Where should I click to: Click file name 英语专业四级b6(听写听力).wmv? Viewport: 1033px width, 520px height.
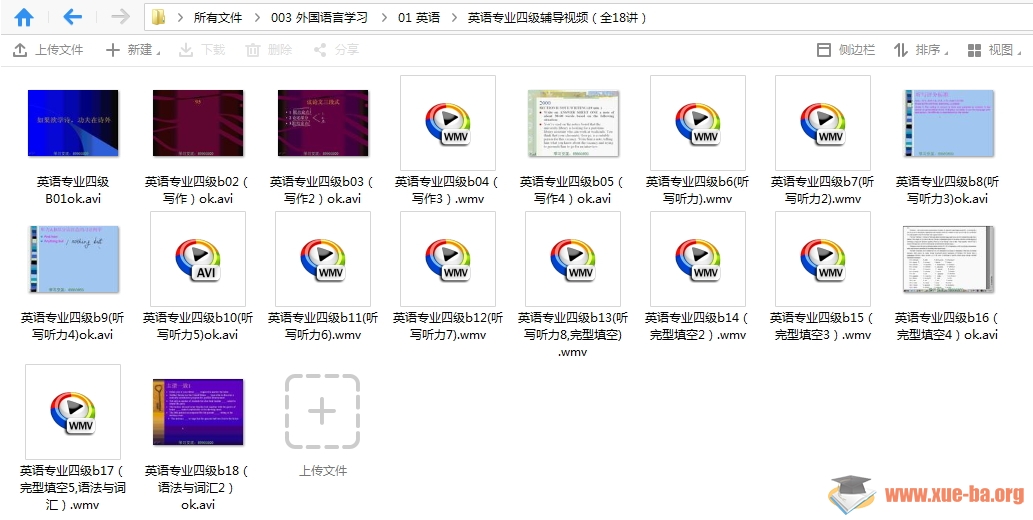(x=698, y=190)
